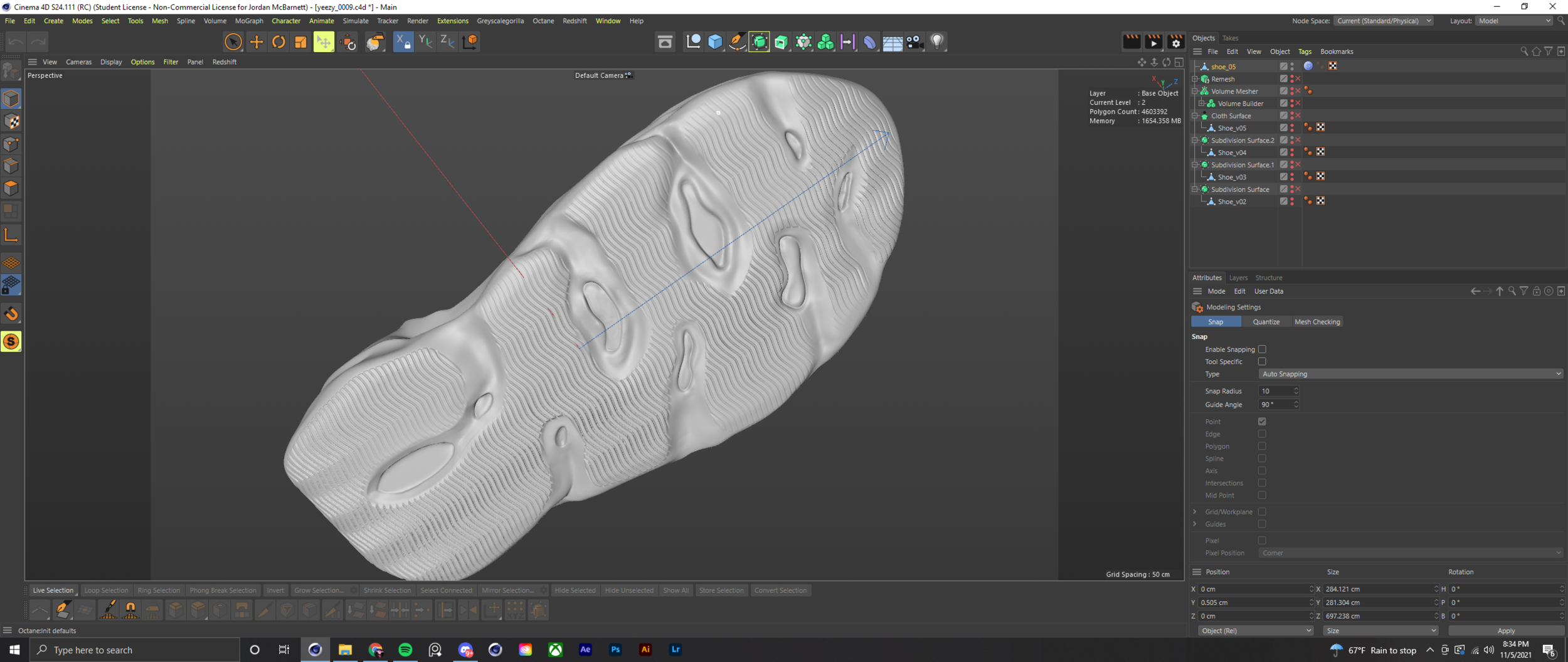Open the Simulate menu
Image resolution: width=1568 pixels, height=662 pixels.
point(356,21)
